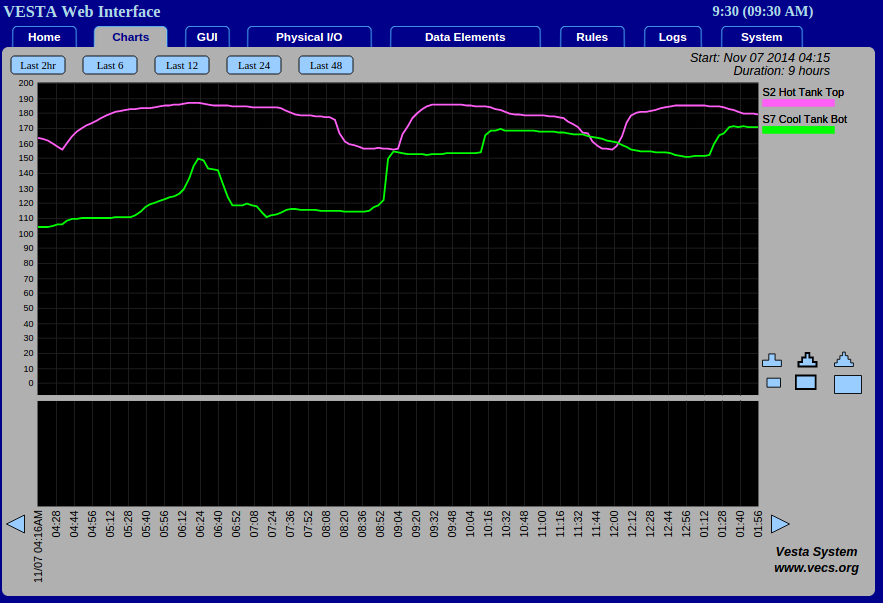Switch to the Rules tab
Viewport: 883px width, 603px height.
point(592,37)
